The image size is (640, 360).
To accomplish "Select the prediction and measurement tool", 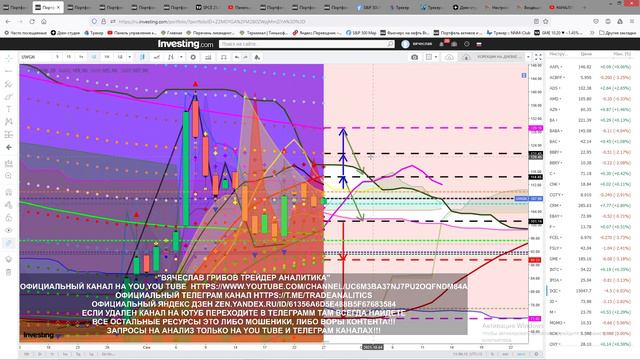I will click(9, 134).
